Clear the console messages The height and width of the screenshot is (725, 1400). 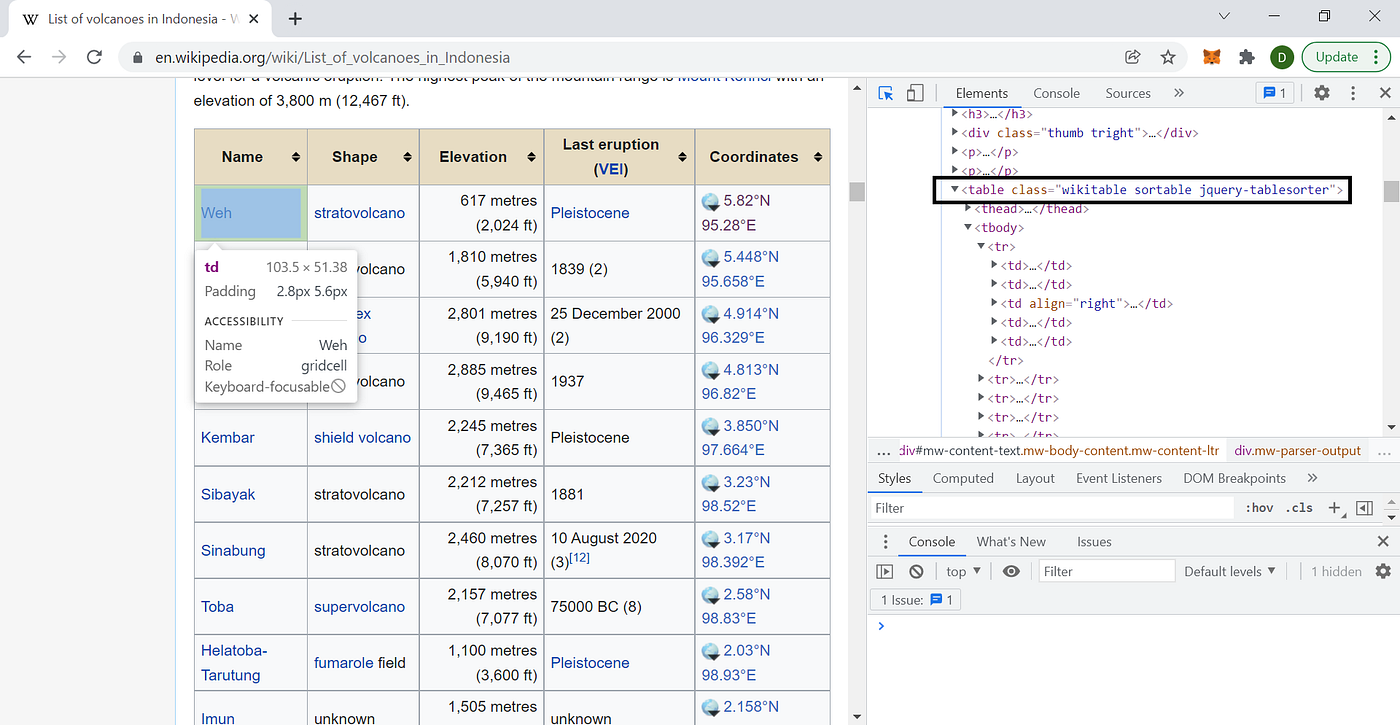pos(916,570)
